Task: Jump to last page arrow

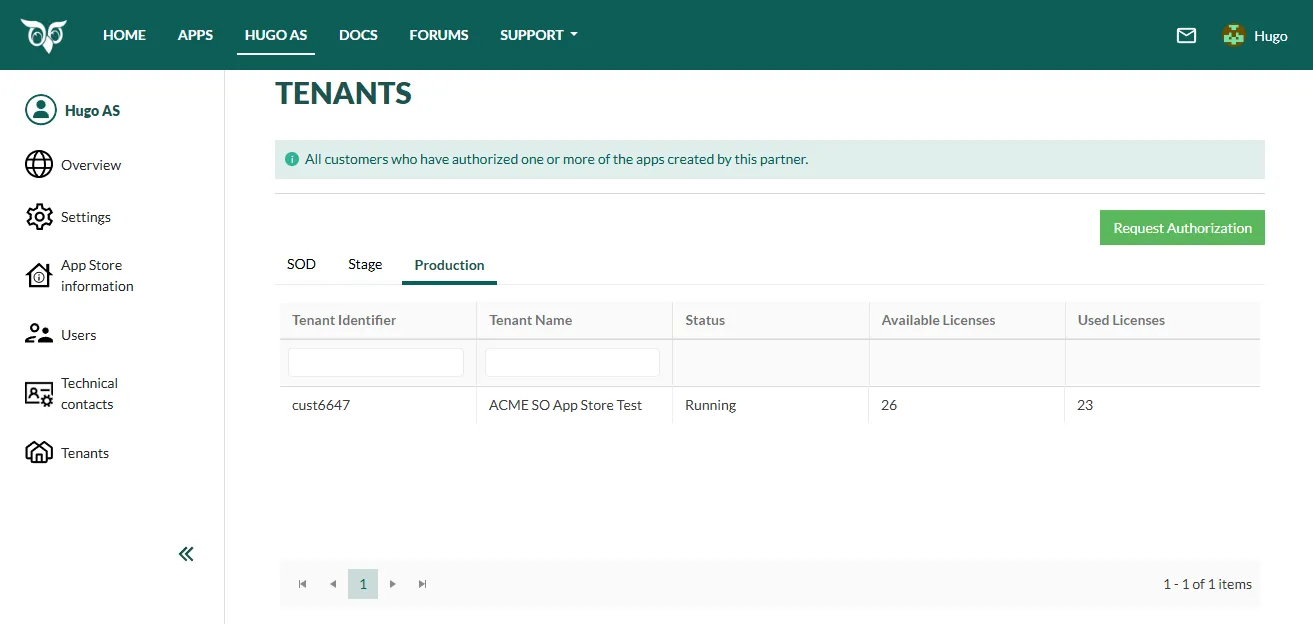Action: click(x=423, y=584)
